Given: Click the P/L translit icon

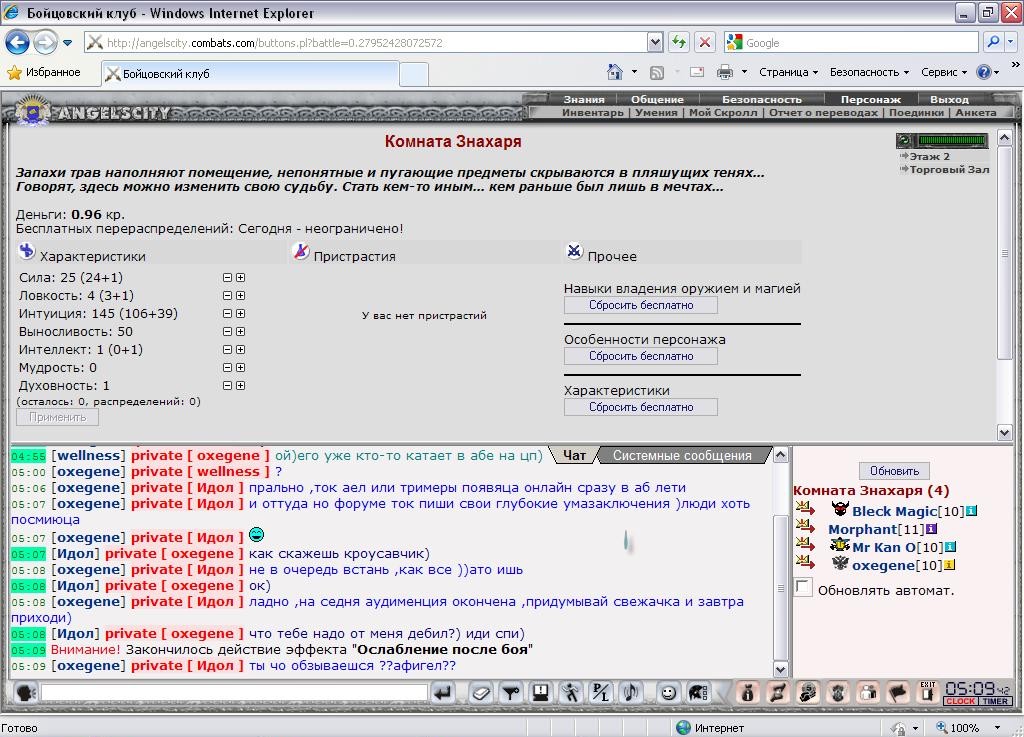Looking at the screenshot, I should click(x=601, y=693).
